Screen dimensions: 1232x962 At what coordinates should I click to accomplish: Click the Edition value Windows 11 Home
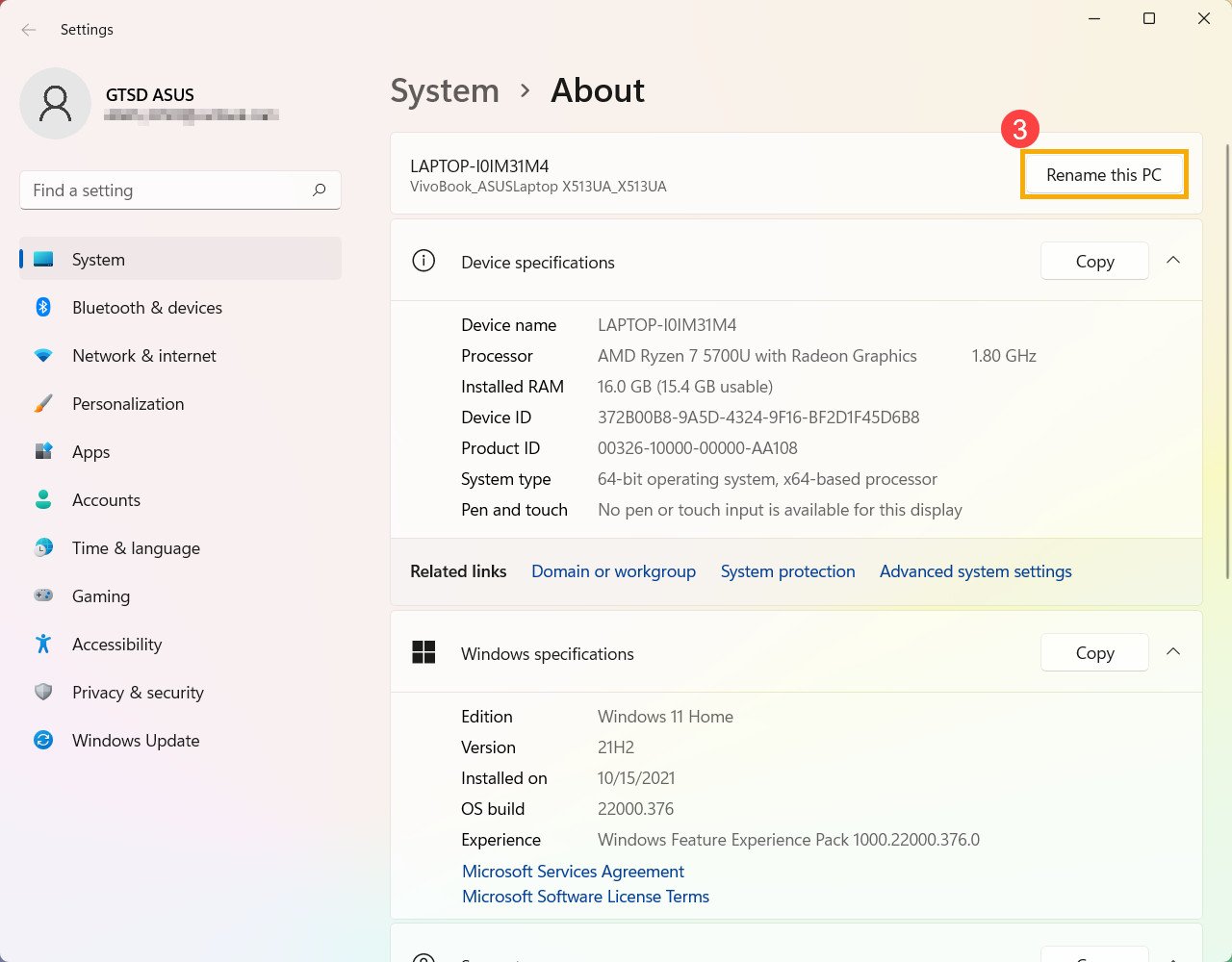click(665, 717)
